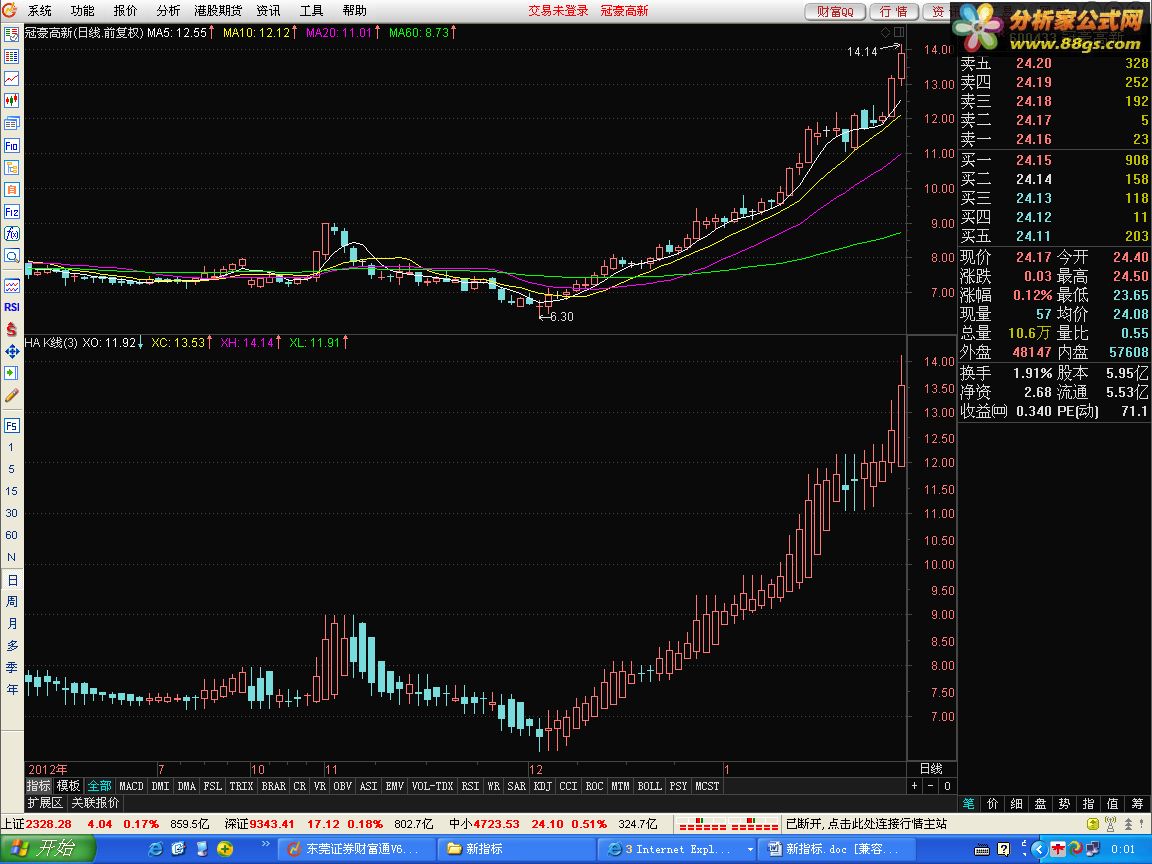The image size is (1152, 864).
Task: Click the blue four-arrow move icon
Action: (x=12, y=351)
